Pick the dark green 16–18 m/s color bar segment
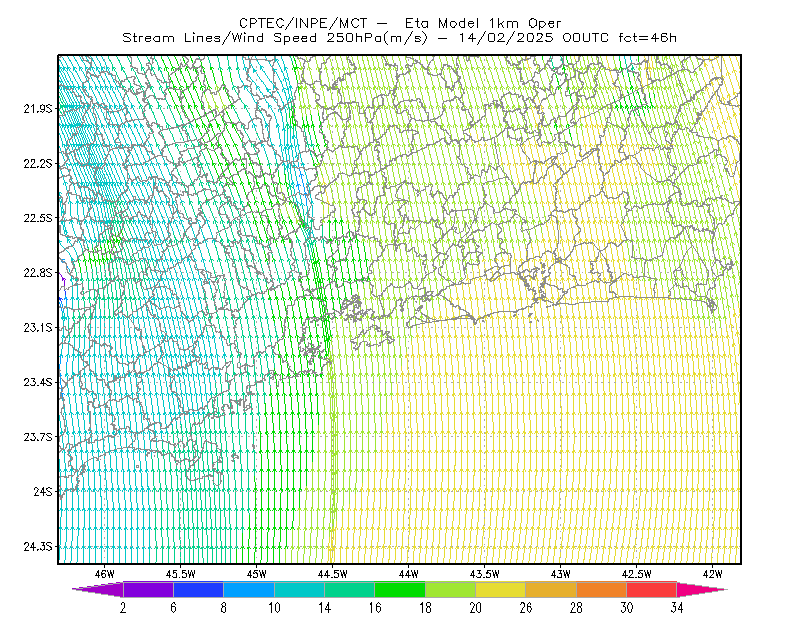Viewport: 800px width, 618px height. click(x=400, y=589)
